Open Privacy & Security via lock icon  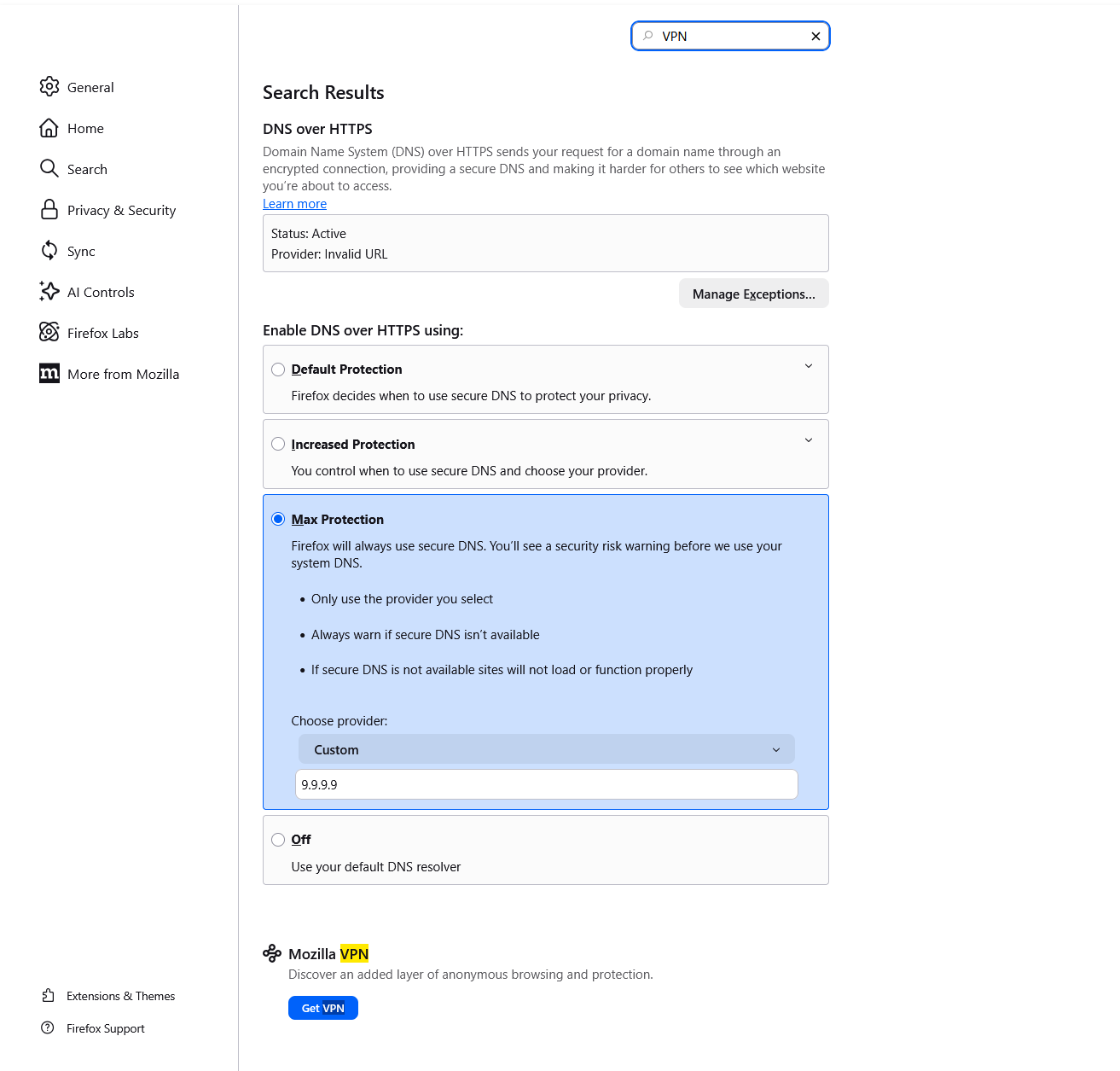coord(49,210)
